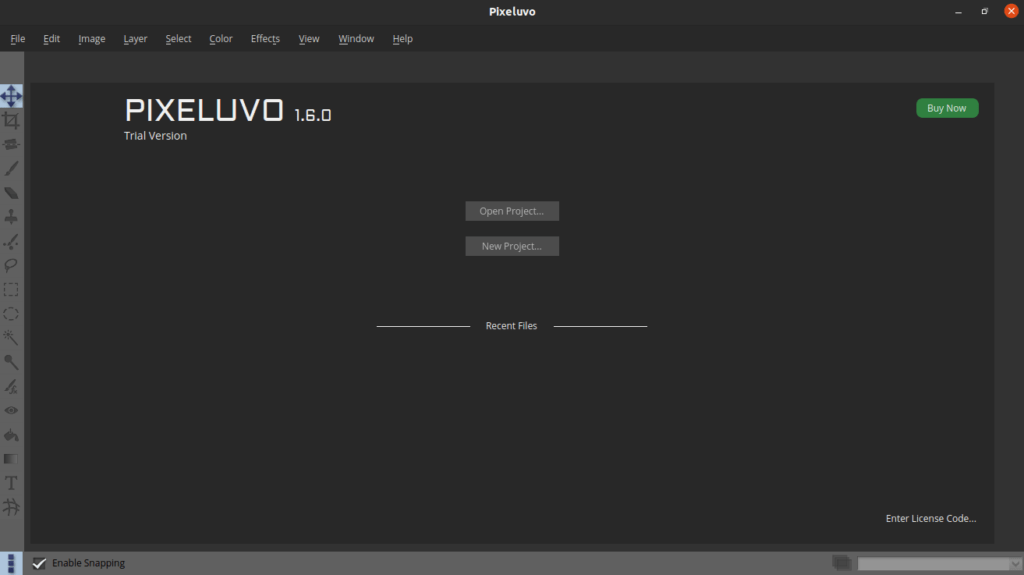Screen dimensions: 1024x575
Task: Open the Effects menu
Action: click(265, 39)
